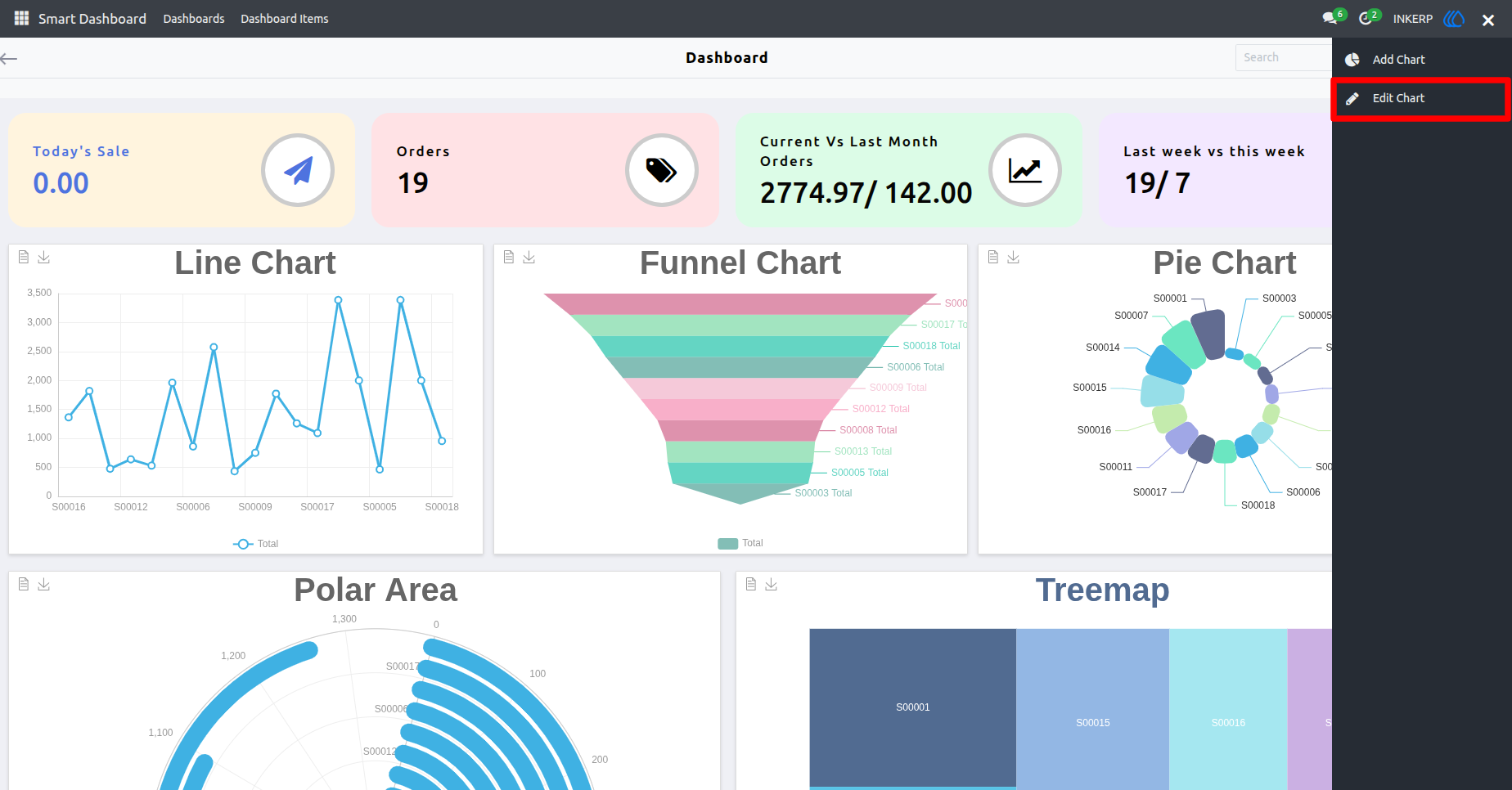Open the activities clock icon with badge 2
The height and width of the screenshot is (790, 1512).
click(x=1366, y=18)
